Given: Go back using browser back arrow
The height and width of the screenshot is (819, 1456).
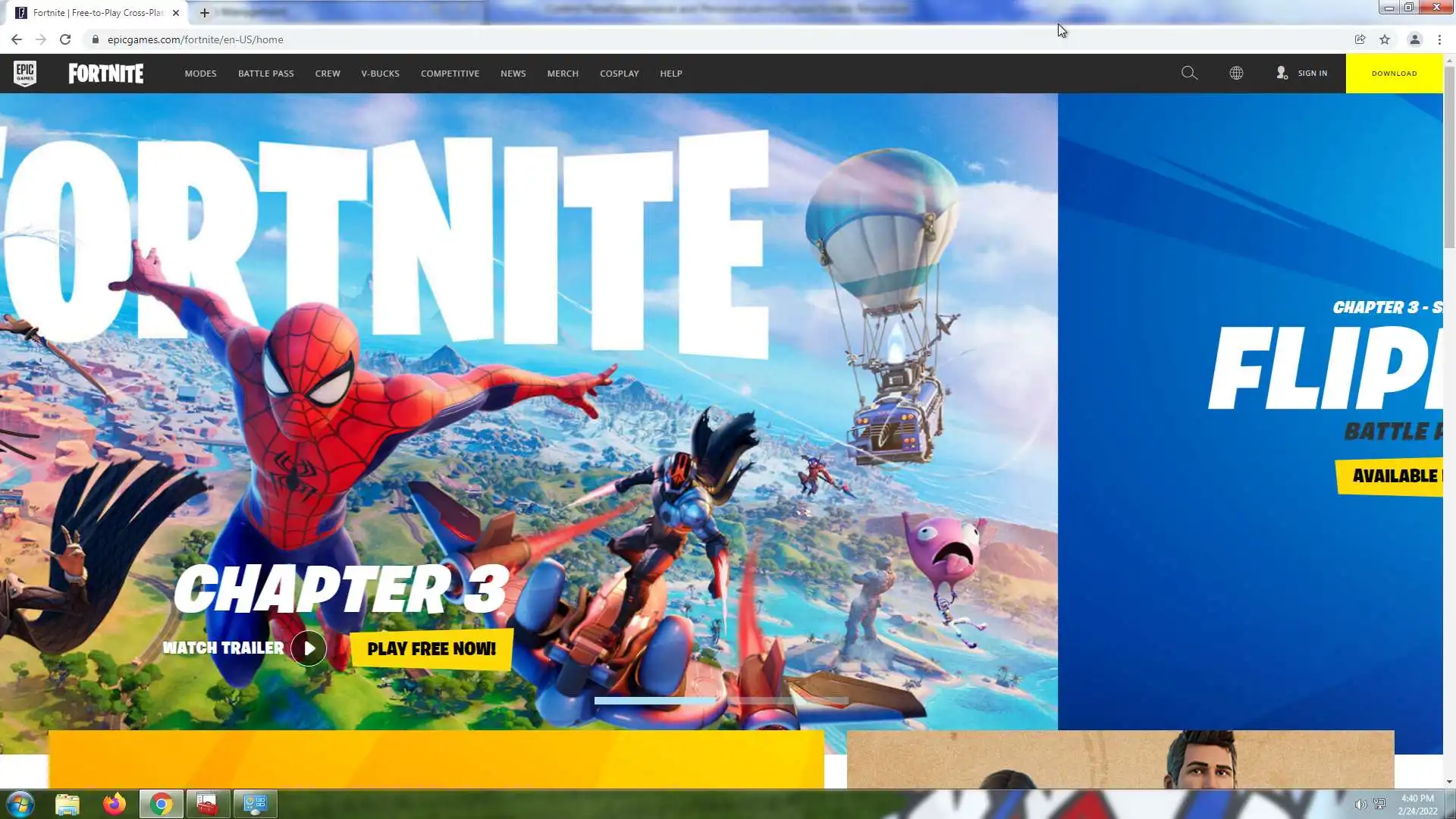Looking at the screenshot, I should pos(17,39).
